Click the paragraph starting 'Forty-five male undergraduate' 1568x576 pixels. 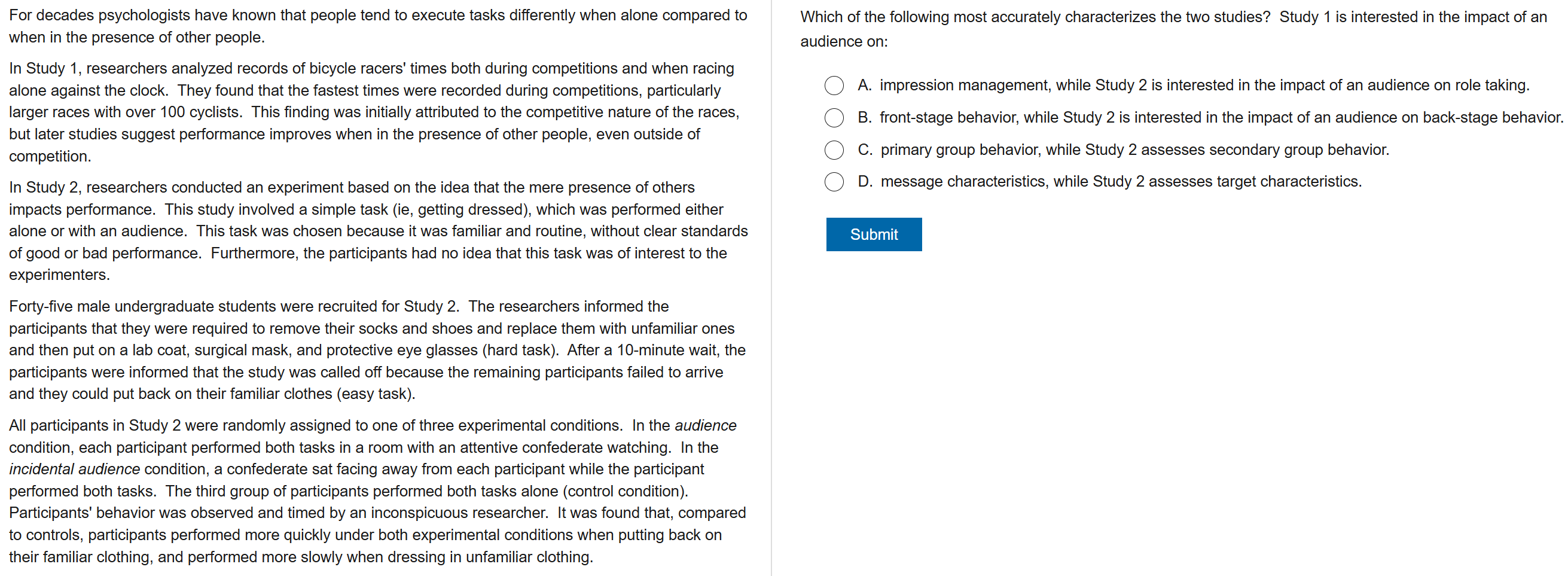point(377,350)
